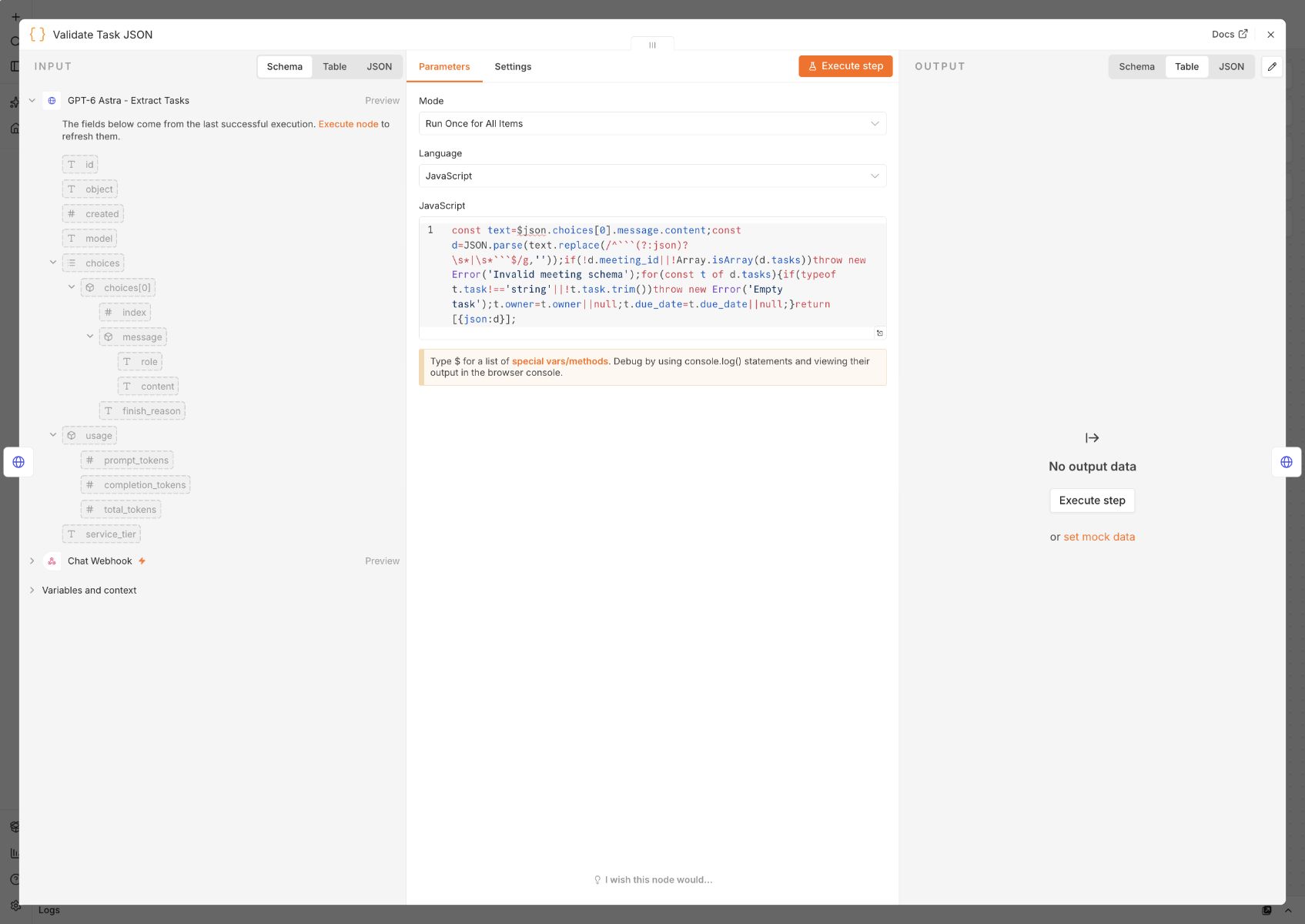Open the Docs external link

coord(1229,35)
